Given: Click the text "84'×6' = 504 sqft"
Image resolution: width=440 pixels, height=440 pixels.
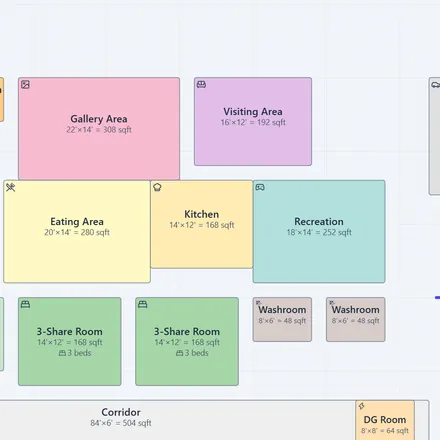Looking at the screenshot, I should click(121, 423).
